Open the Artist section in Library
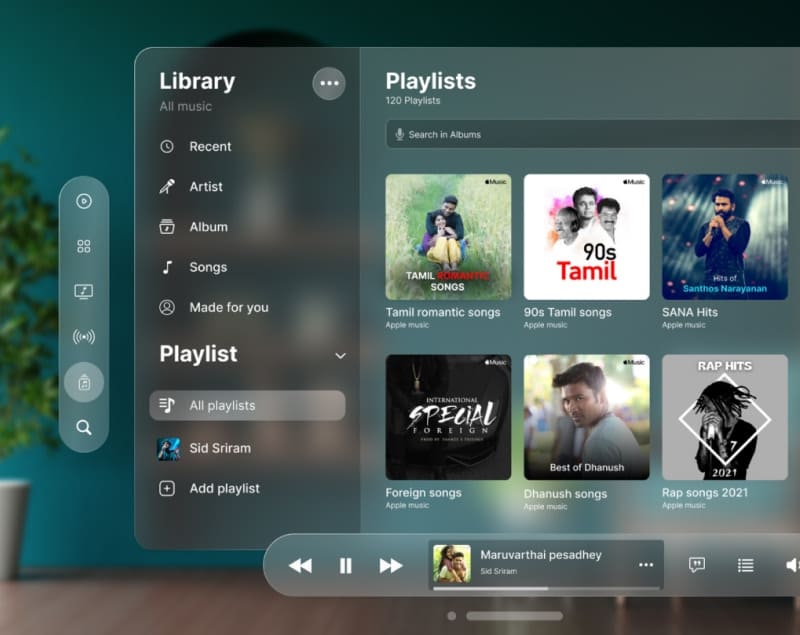This screenshot has height=635, width=800. click(208, 186)
